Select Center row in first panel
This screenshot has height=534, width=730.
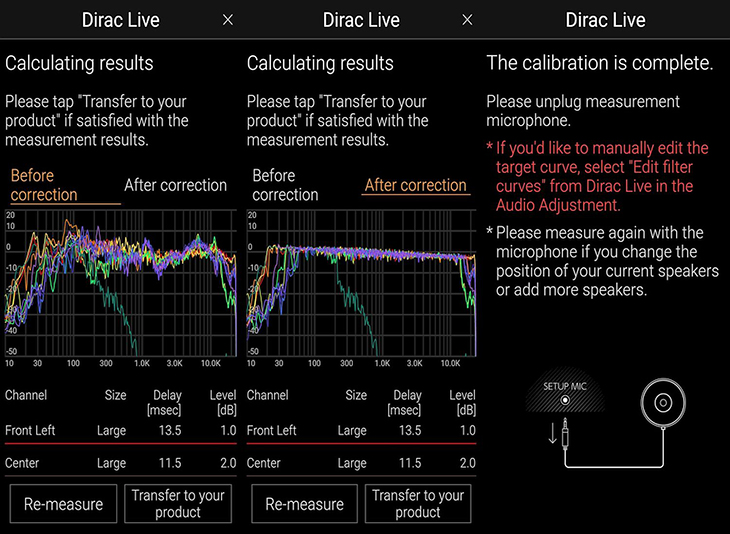click(x=121, y=463)
